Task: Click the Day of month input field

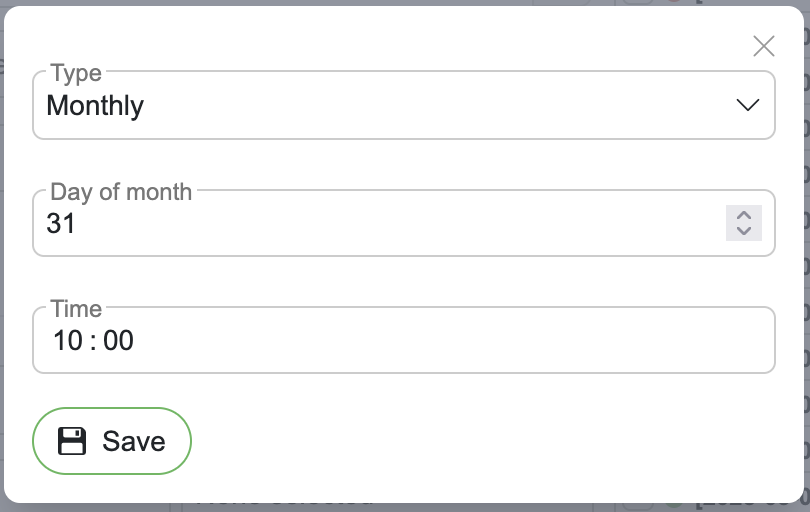Action: (380, 223)
